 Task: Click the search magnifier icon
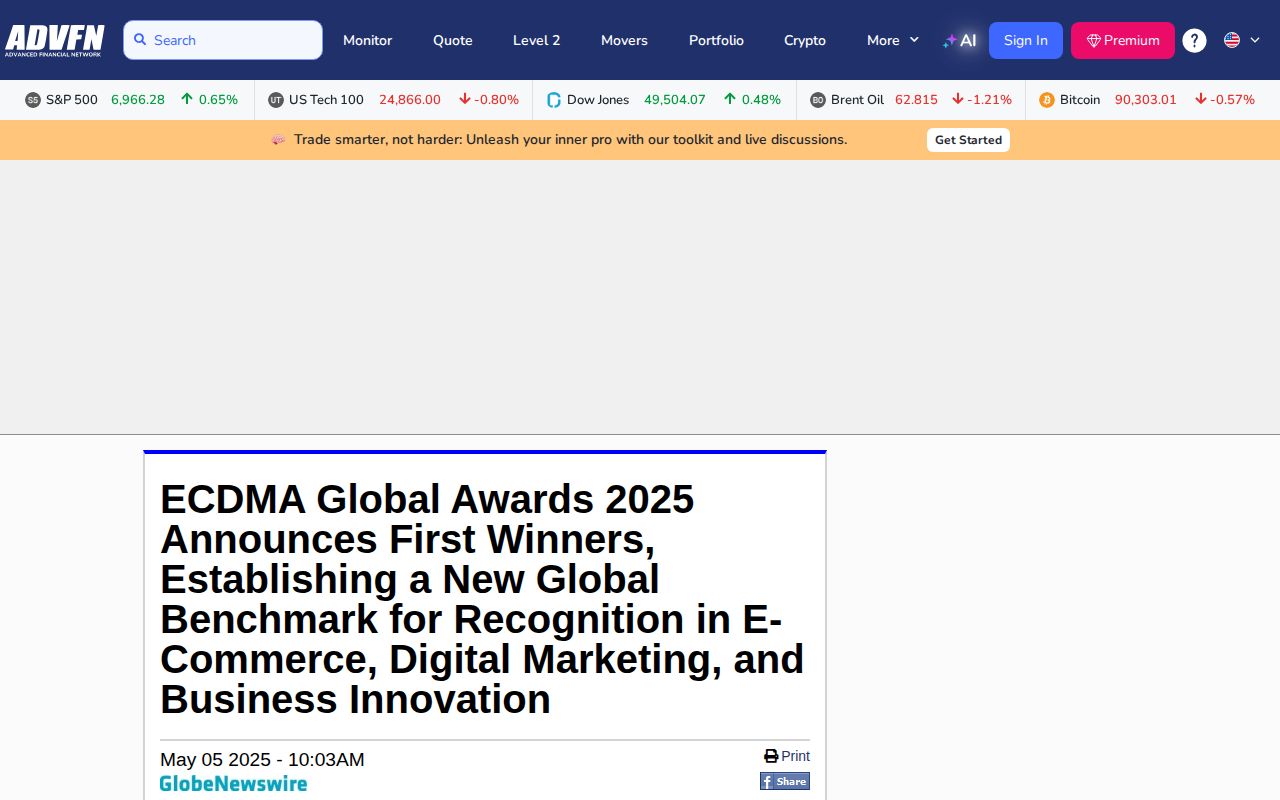click(140, 39)
